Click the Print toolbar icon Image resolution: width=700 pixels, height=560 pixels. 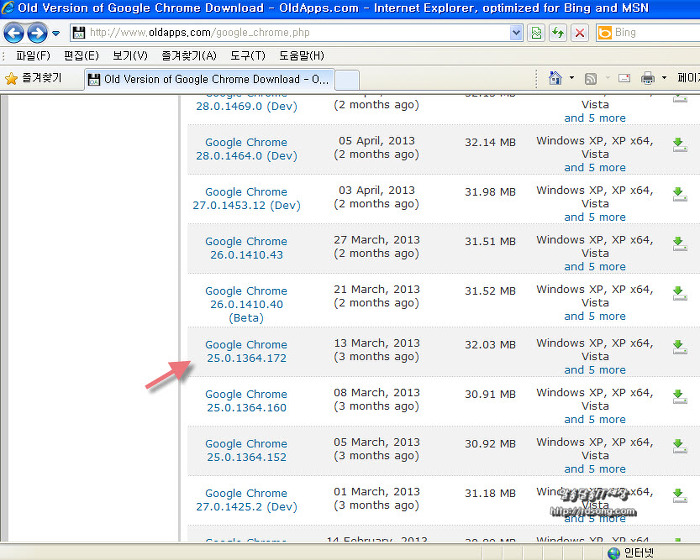(648, 78)
